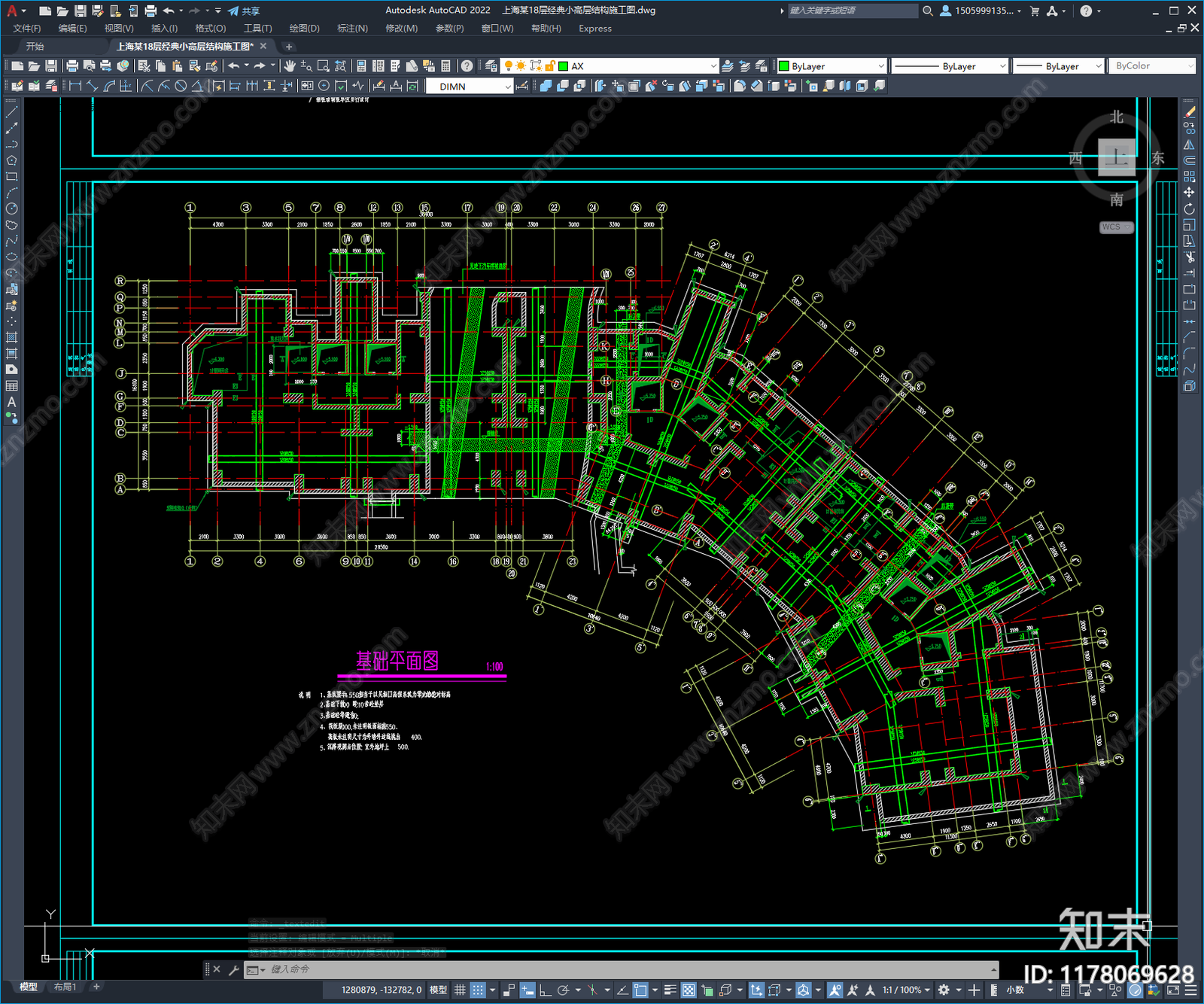Switch to the 布局1 layout tab
1204x1004 pixels.
click(65, 987)
